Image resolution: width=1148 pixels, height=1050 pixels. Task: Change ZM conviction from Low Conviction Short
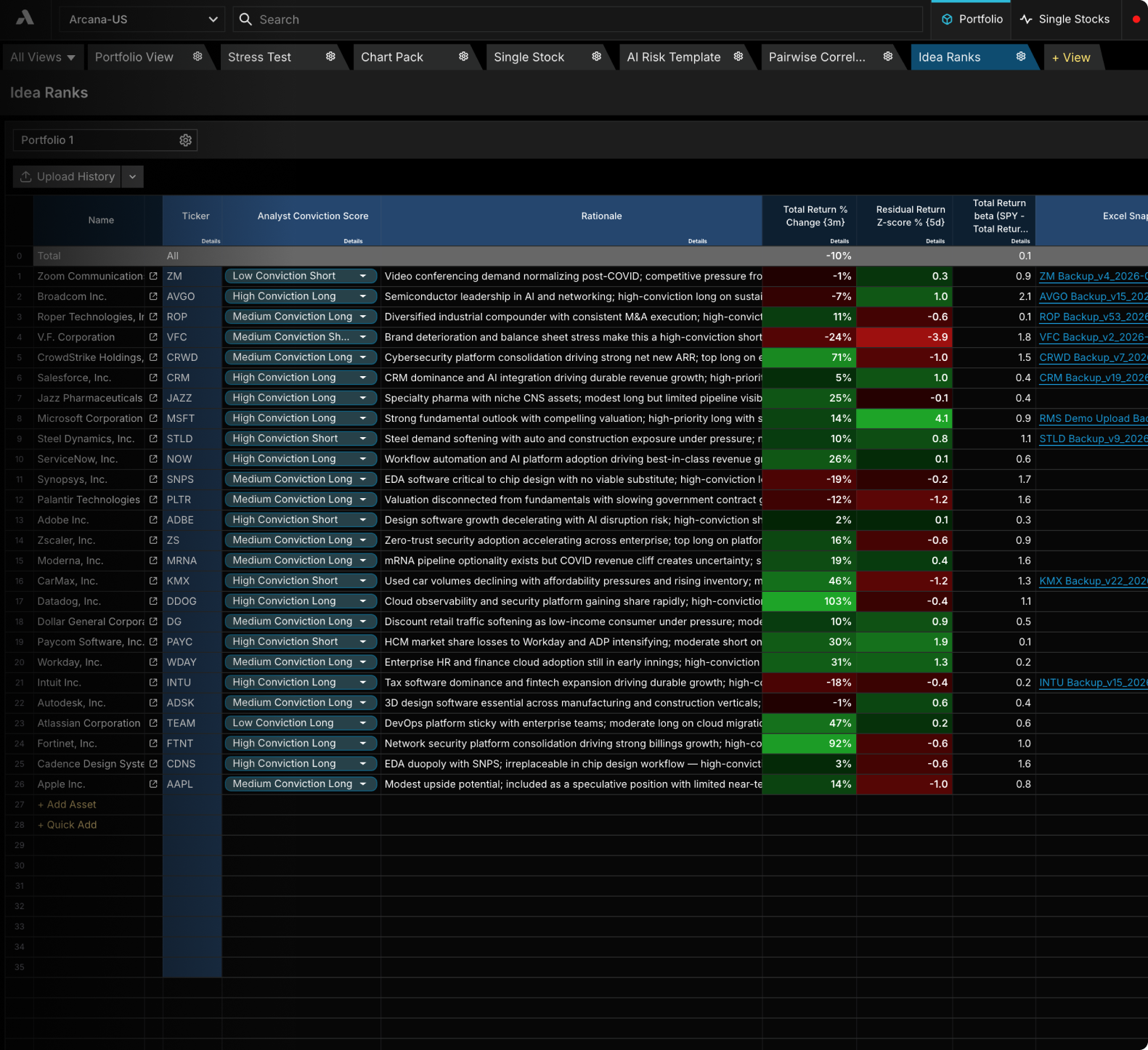[x=301, y=276]
